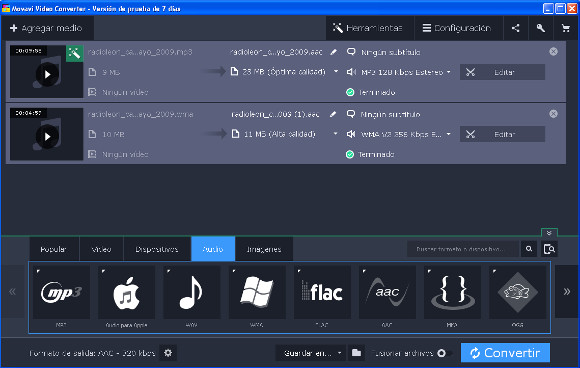Pick the WAV music note format tile
The image size is (580, 368).
tap(192, 292)
